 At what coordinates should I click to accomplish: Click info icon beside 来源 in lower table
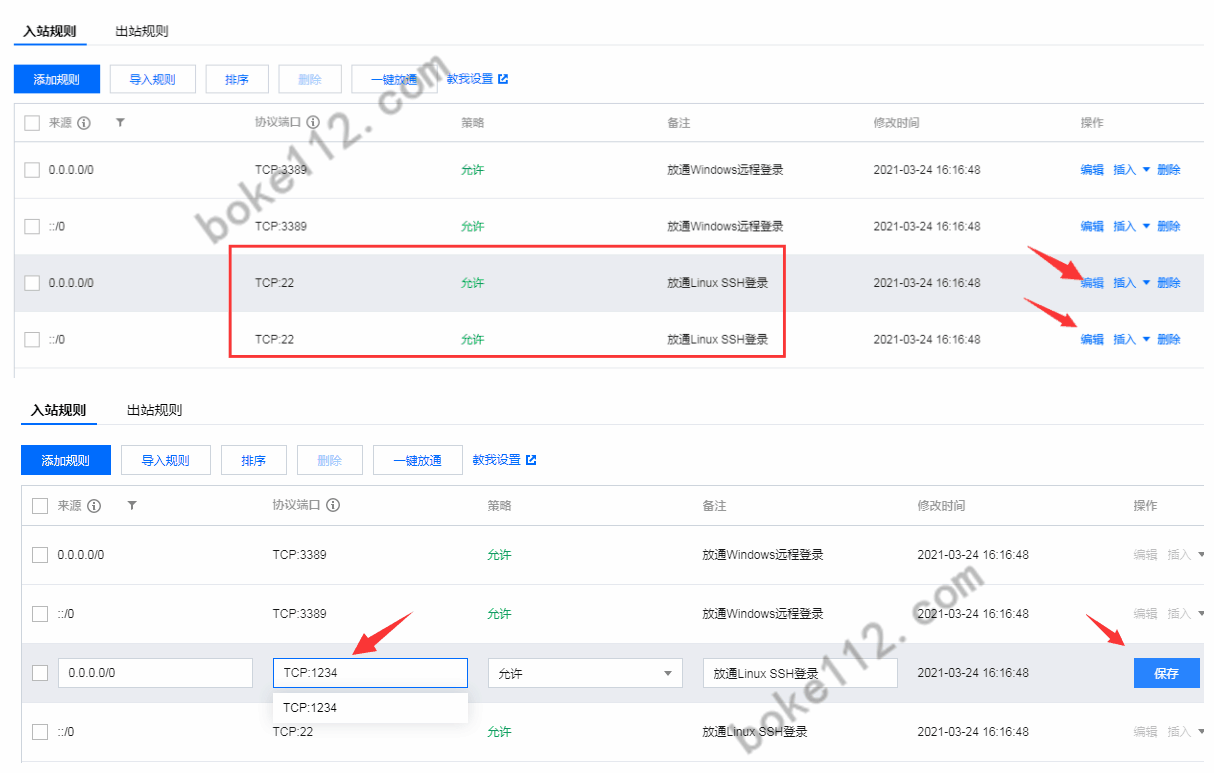coord(94,506)
